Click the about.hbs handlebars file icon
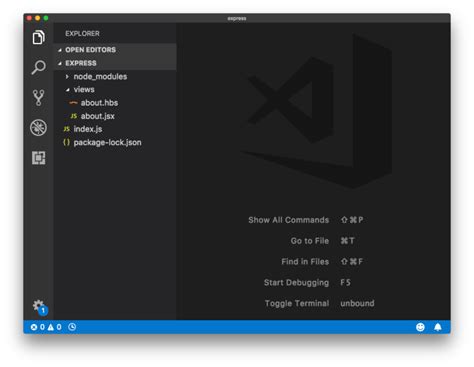 click(x=73, y=103)
